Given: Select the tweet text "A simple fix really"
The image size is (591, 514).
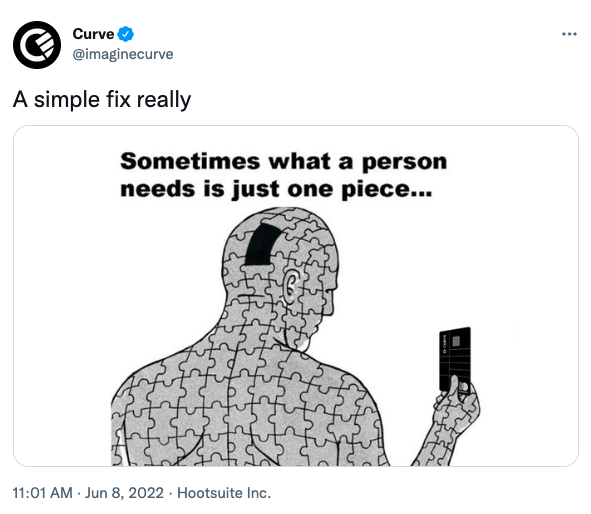Looking at the screenshot, I should click(x=102, y=99).
